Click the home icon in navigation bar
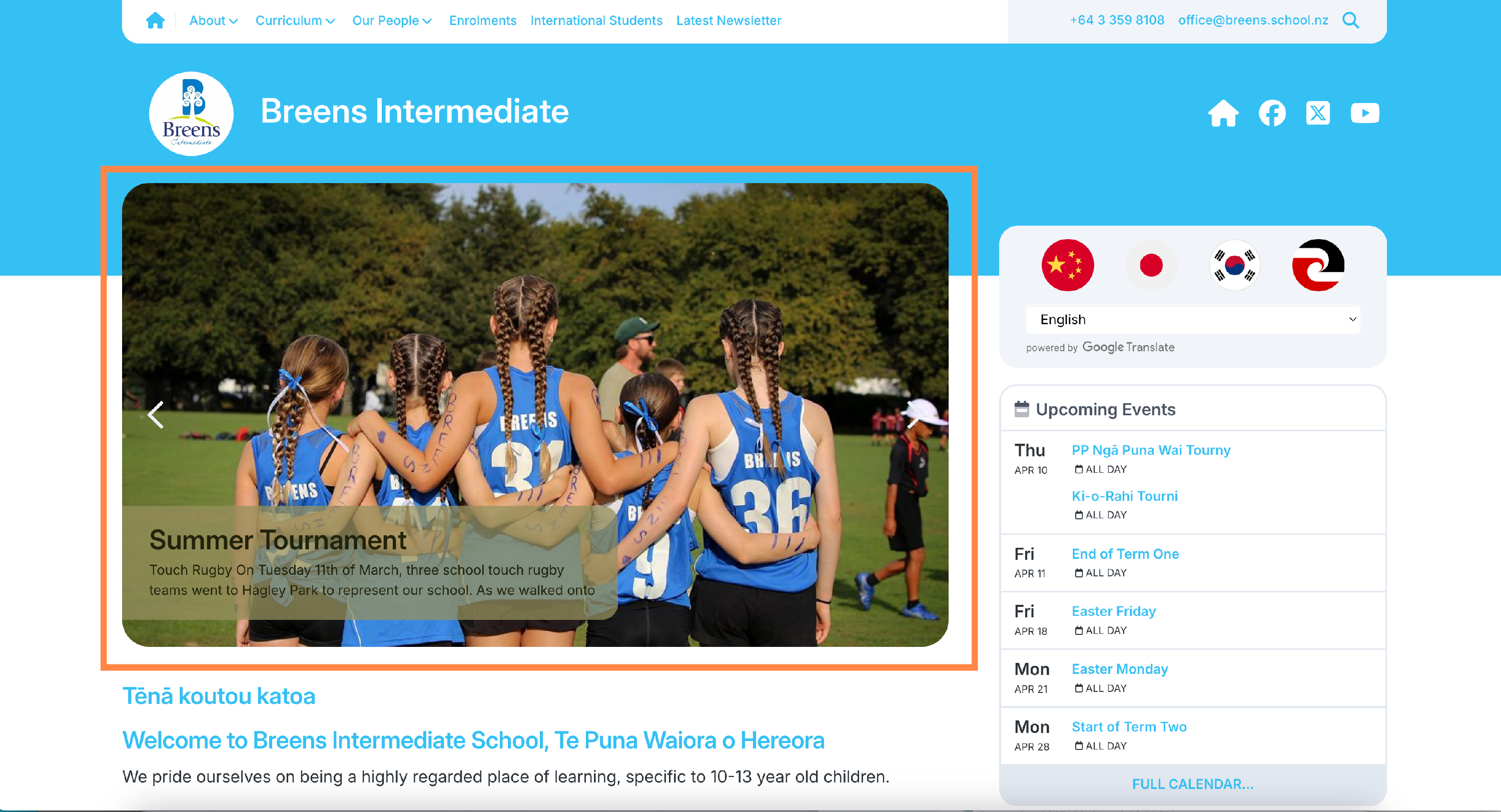The width and height of the screenshot is (1501, 812). coord(155,21)
